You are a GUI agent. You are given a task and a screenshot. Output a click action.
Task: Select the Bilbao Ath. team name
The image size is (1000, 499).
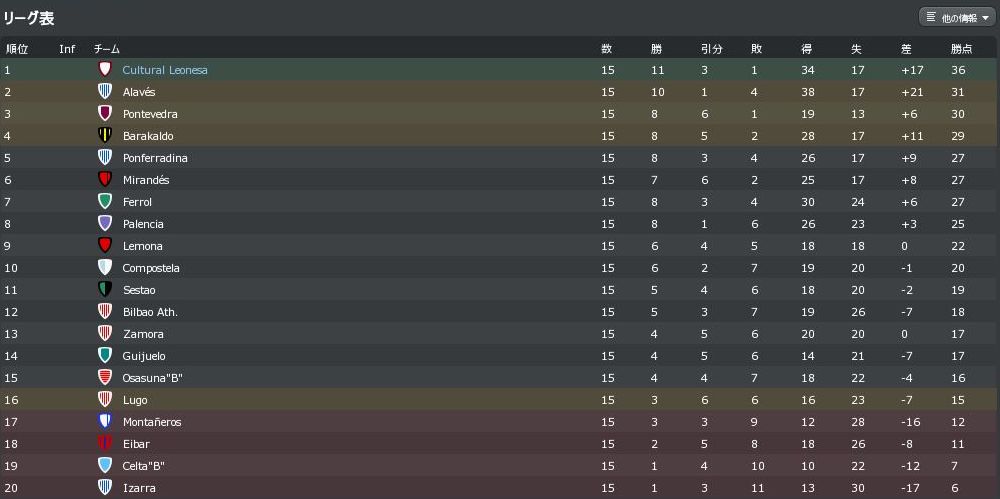click(x=150, y=312)
